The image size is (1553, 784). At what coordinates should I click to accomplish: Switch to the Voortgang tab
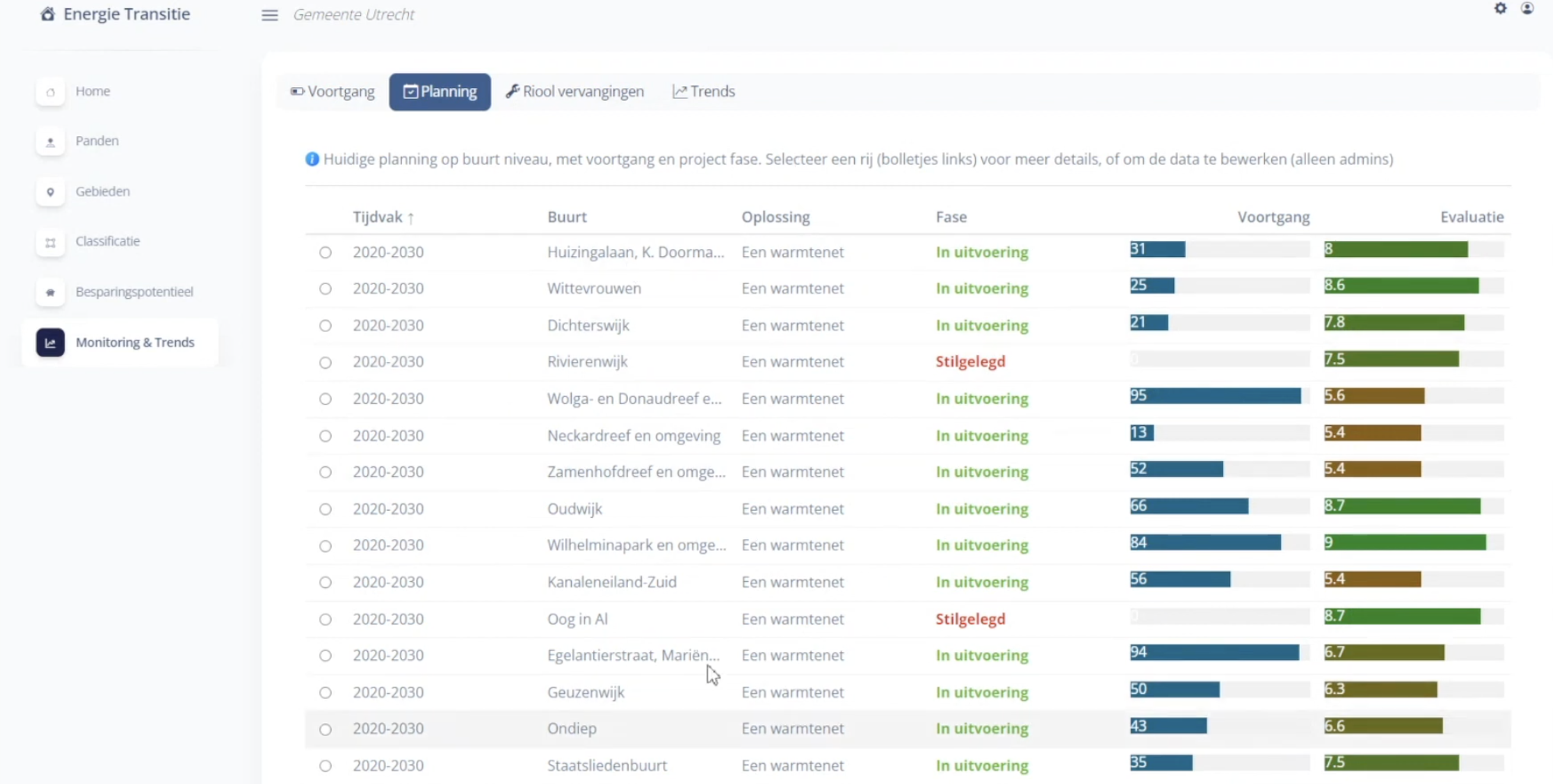pyautogui.click(x=333, y=91)
